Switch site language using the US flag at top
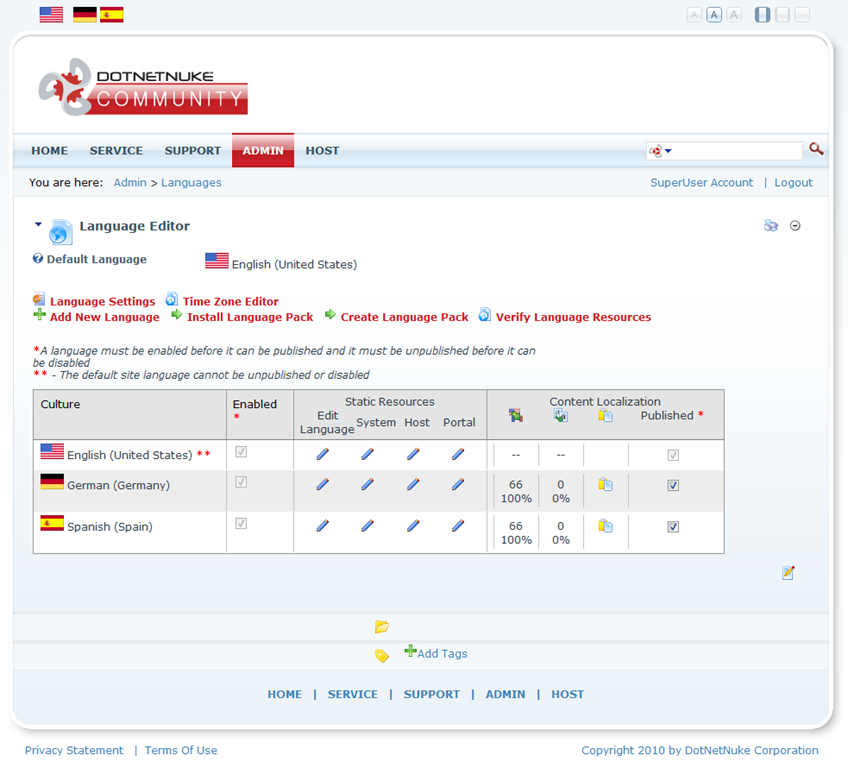 coord(51,15)
